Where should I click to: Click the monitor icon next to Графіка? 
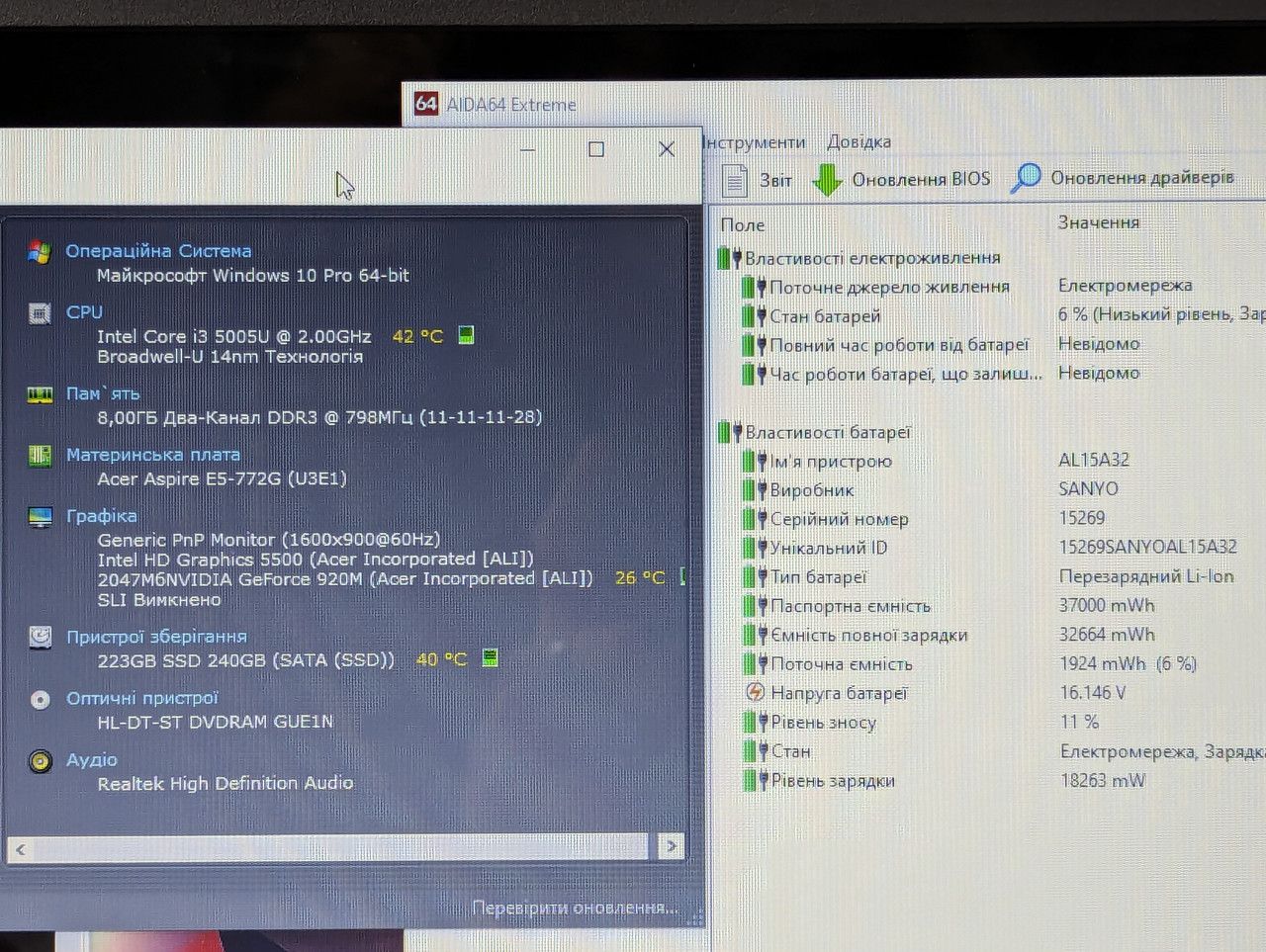[40, 517]
